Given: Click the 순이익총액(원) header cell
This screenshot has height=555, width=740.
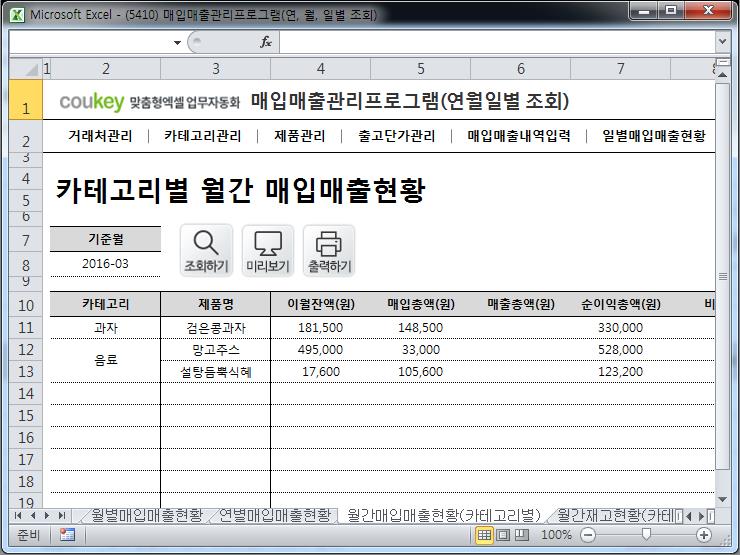Looking at the screenshot, I should coord(621,304).
